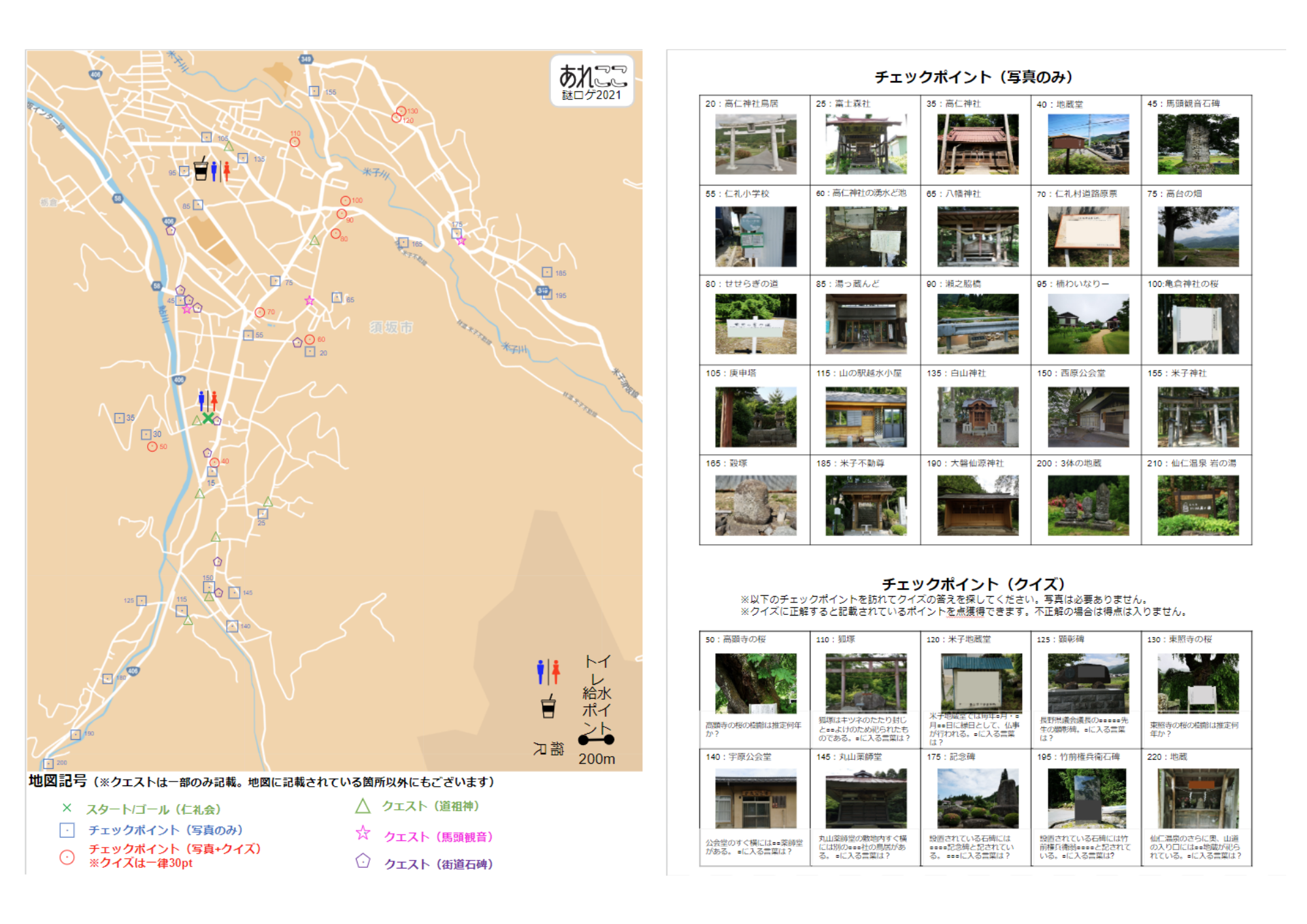Click the green X start/goal marker on map
The height and width of the screenshot is (924, 1307).
[208, 418]
